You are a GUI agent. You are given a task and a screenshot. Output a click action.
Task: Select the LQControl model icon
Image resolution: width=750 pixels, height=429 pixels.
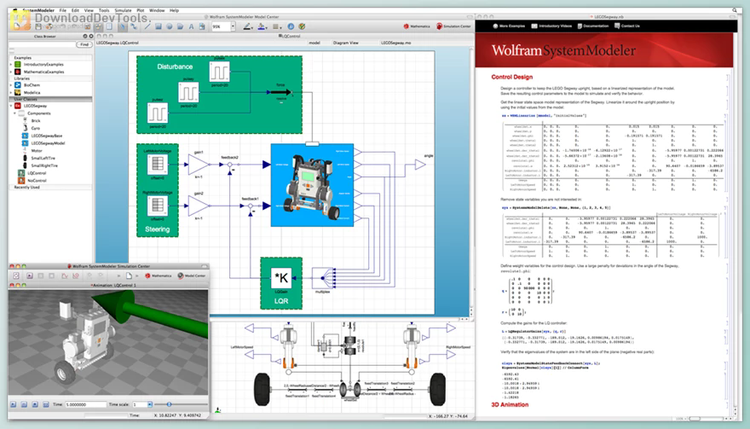pos(21,173)
